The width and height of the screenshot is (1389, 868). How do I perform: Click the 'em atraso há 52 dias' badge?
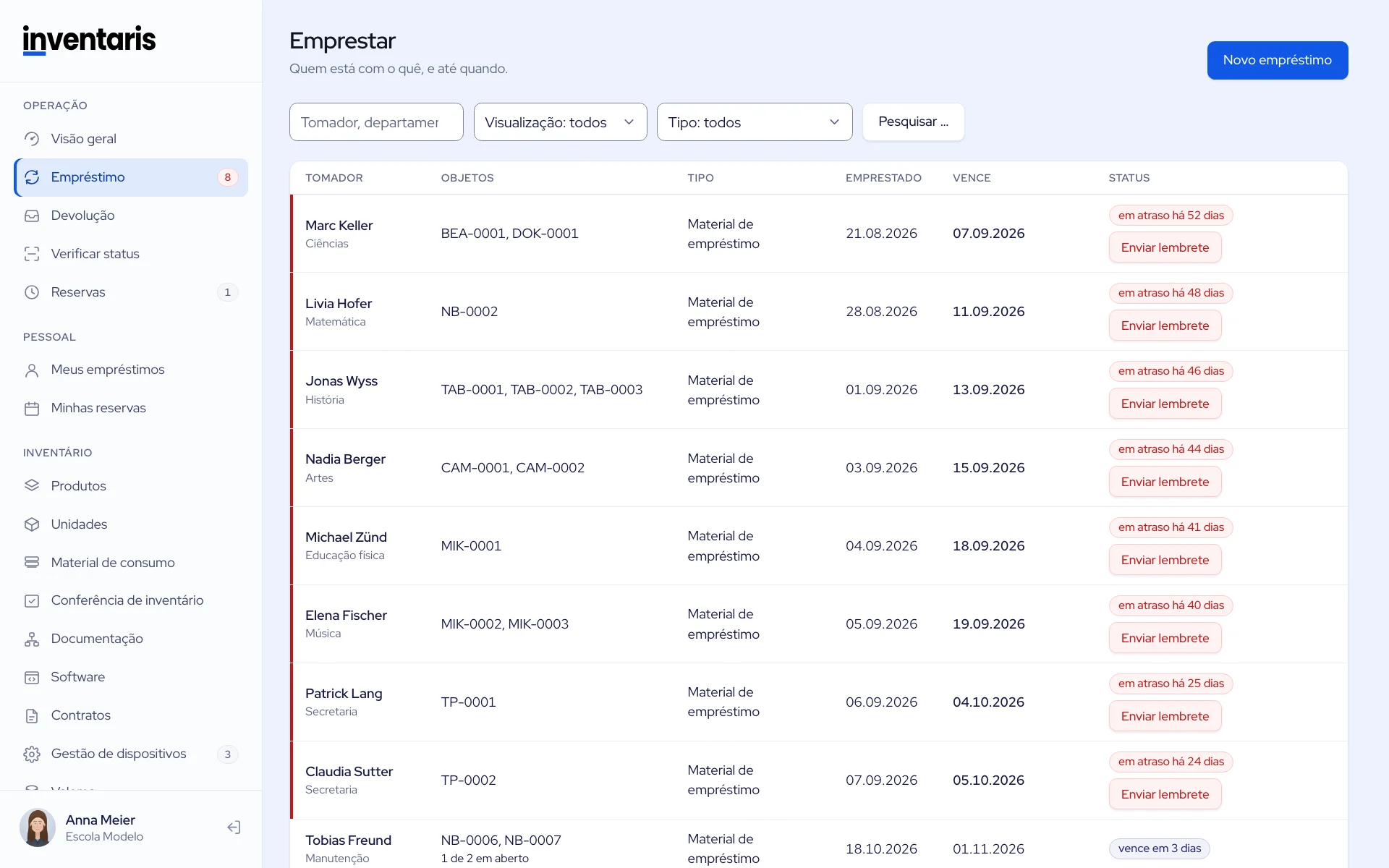pyautogui.click(x=1171, y=216)
